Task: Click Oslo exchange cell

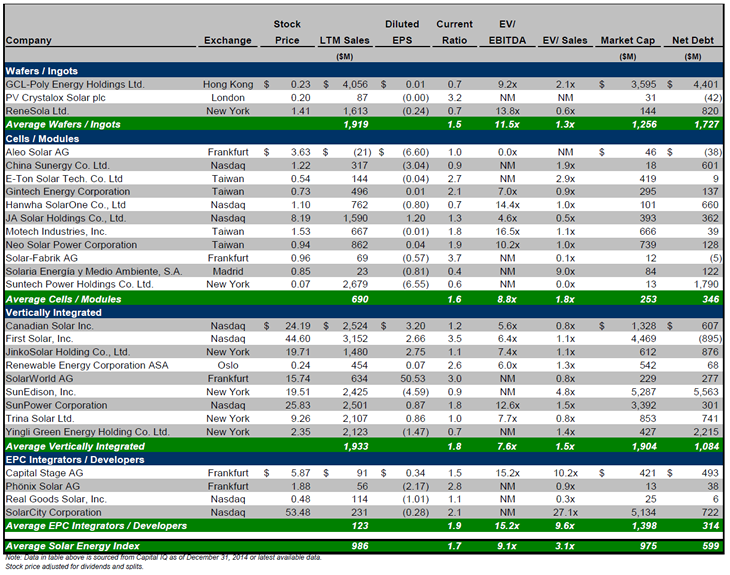Action: pyautogui.click(x=228, y=365)
